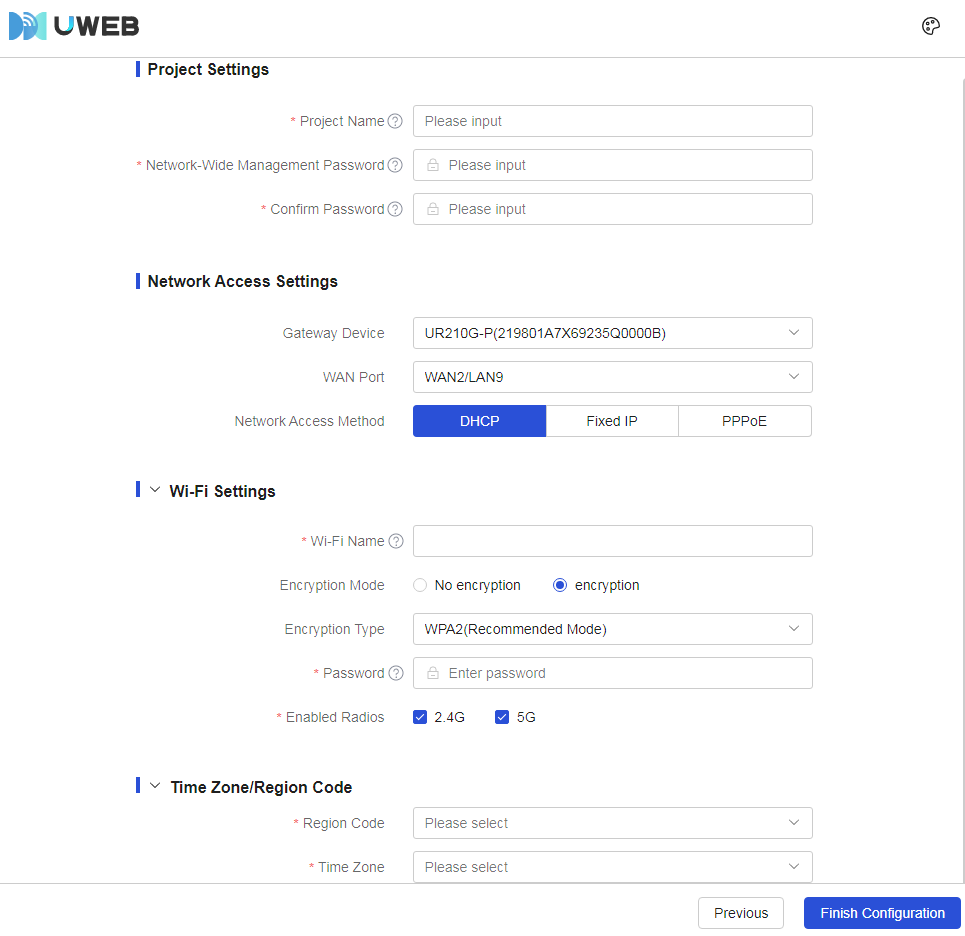Show help for Wi-Fi Name
The image size is (965, 936).
396,541
